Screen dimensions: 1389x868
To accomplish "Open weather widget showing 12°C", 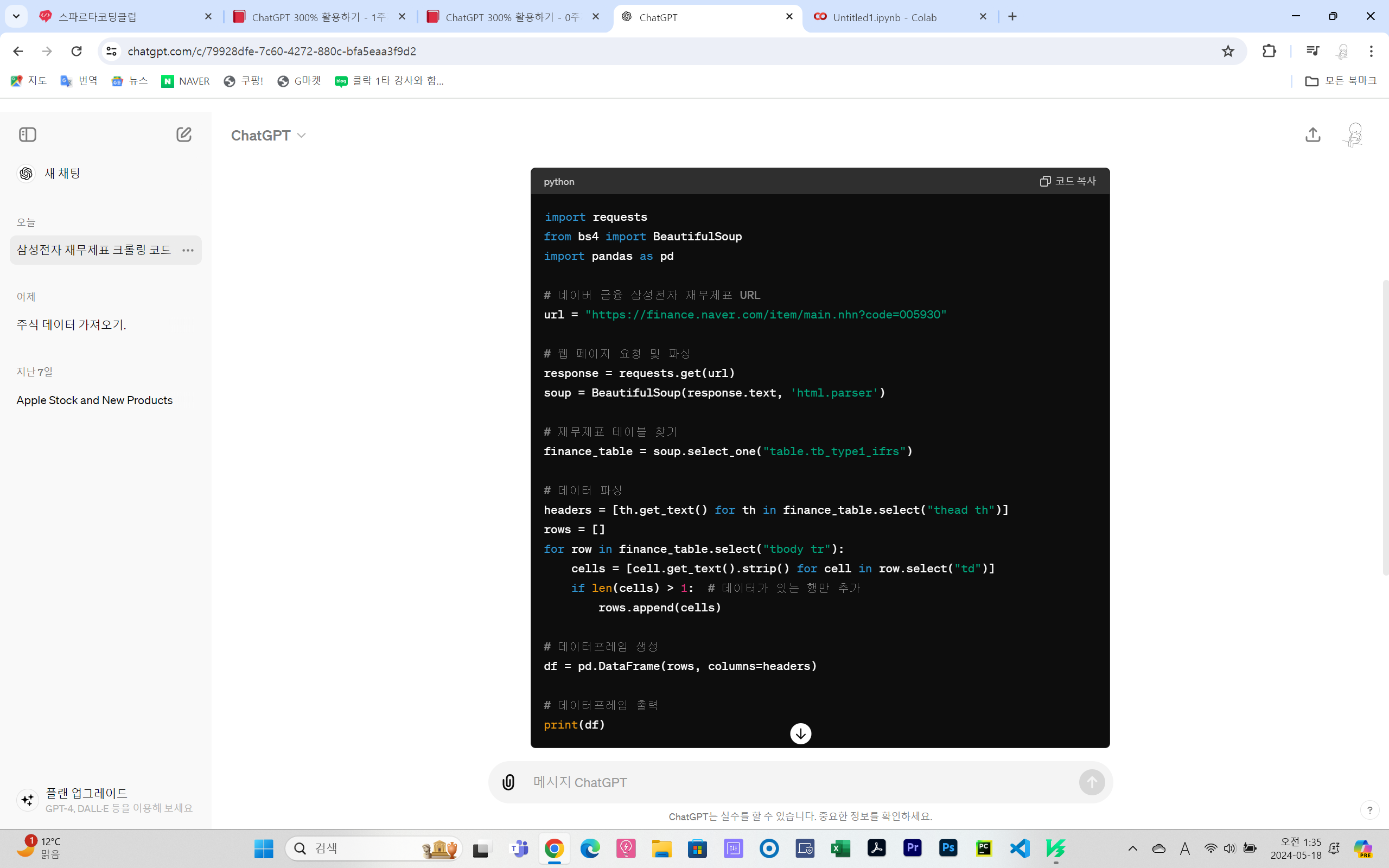I will pos(40,848).
